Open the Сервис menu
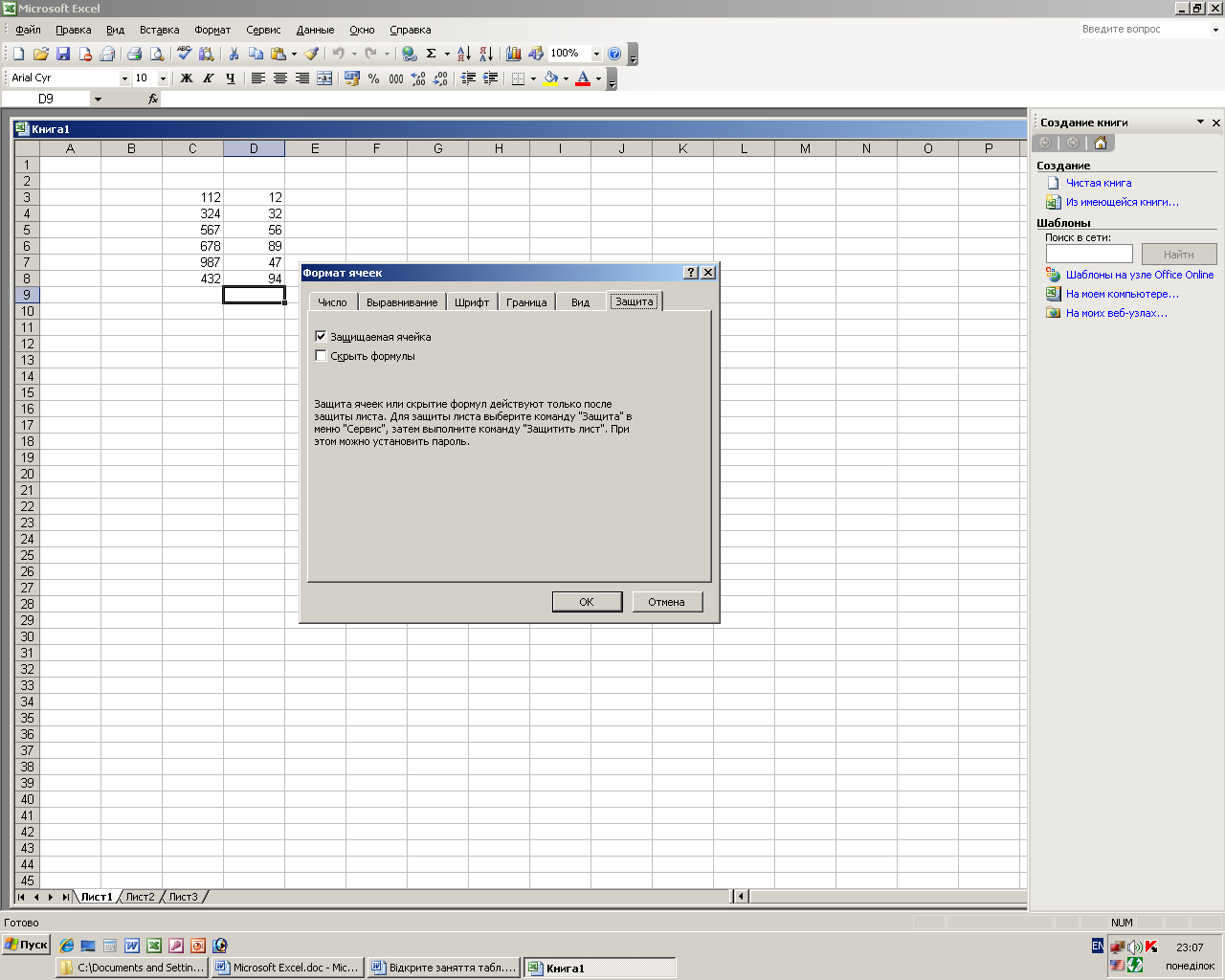 coord(263,30)
